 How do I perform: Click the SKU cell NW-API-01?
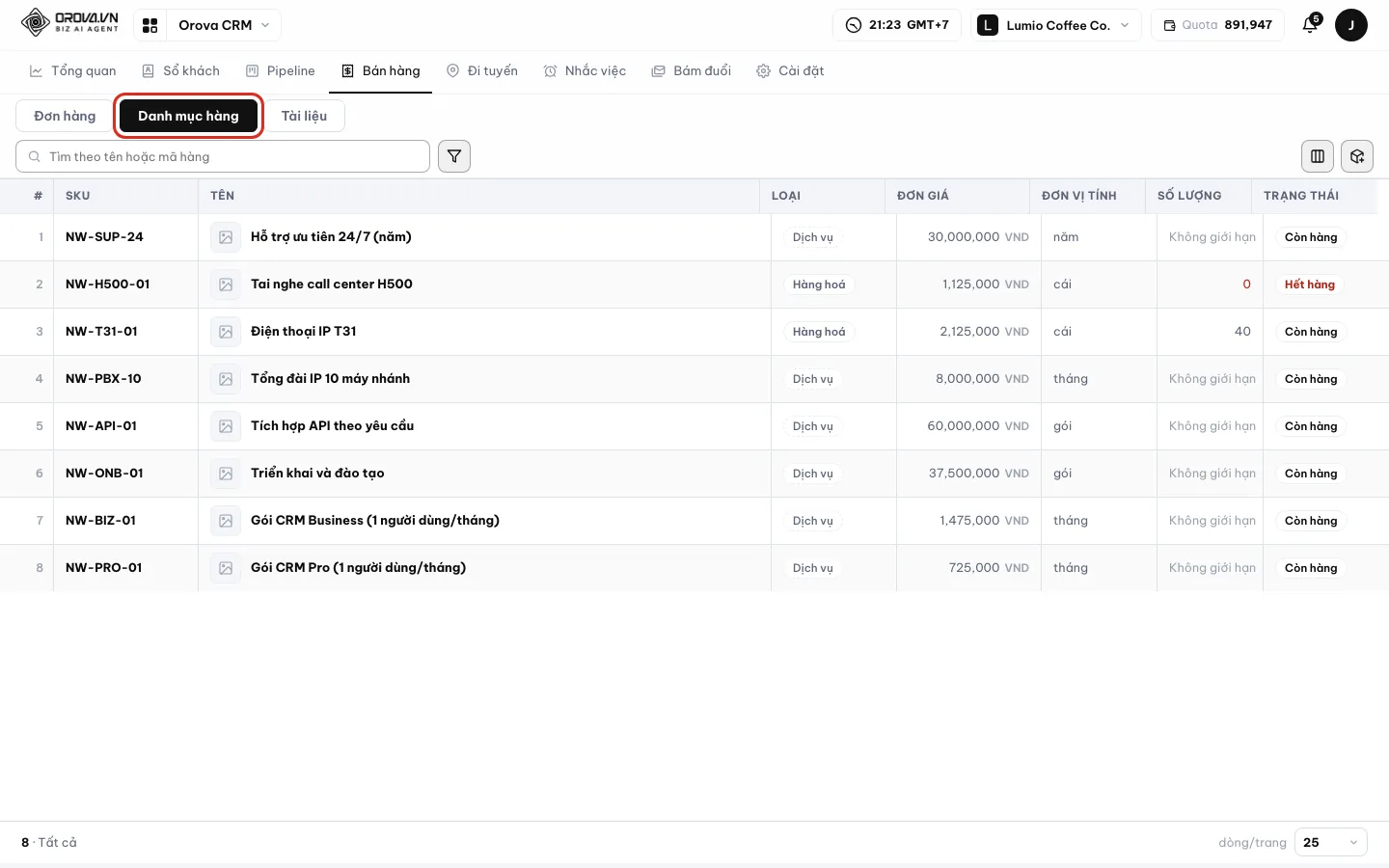101,426
